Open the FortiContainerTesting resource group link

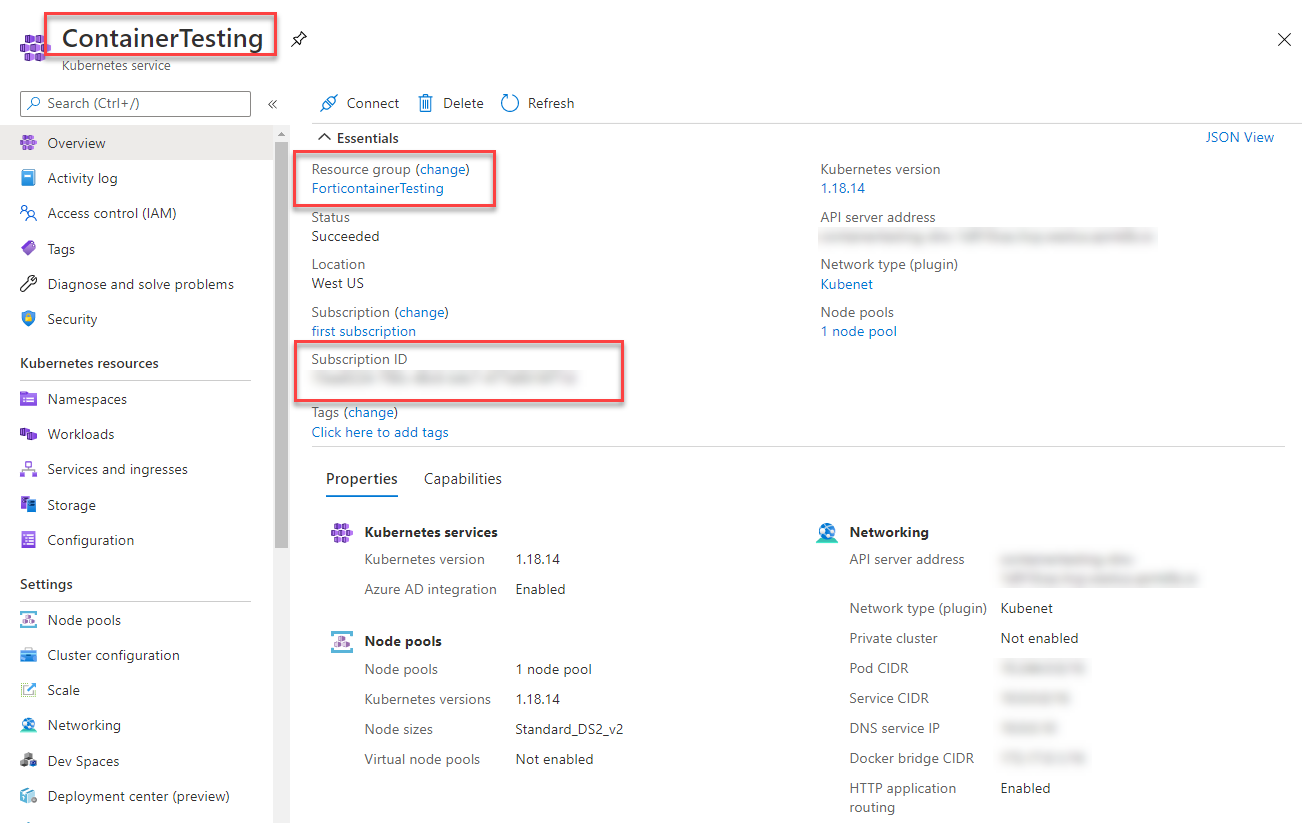tap(378, 188)
